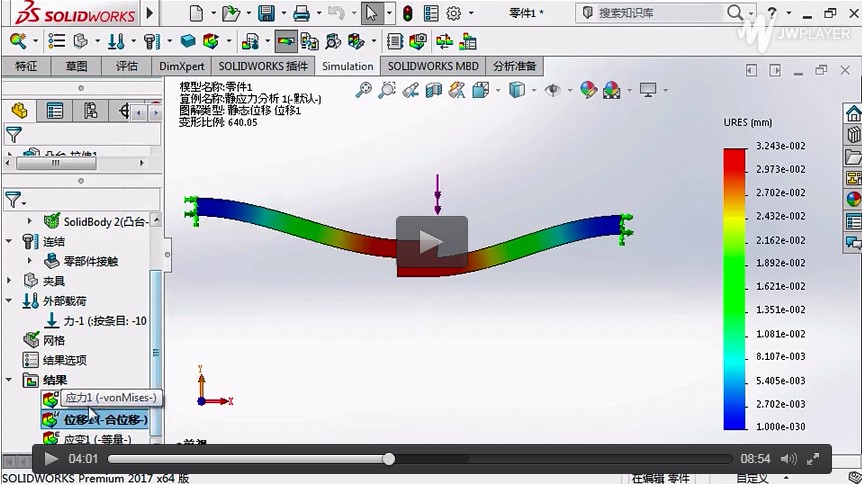The height and width of the screenshot is (485, 862).
Task: Expand the SolidBody 2 tree node
Action: click(28, 221)
